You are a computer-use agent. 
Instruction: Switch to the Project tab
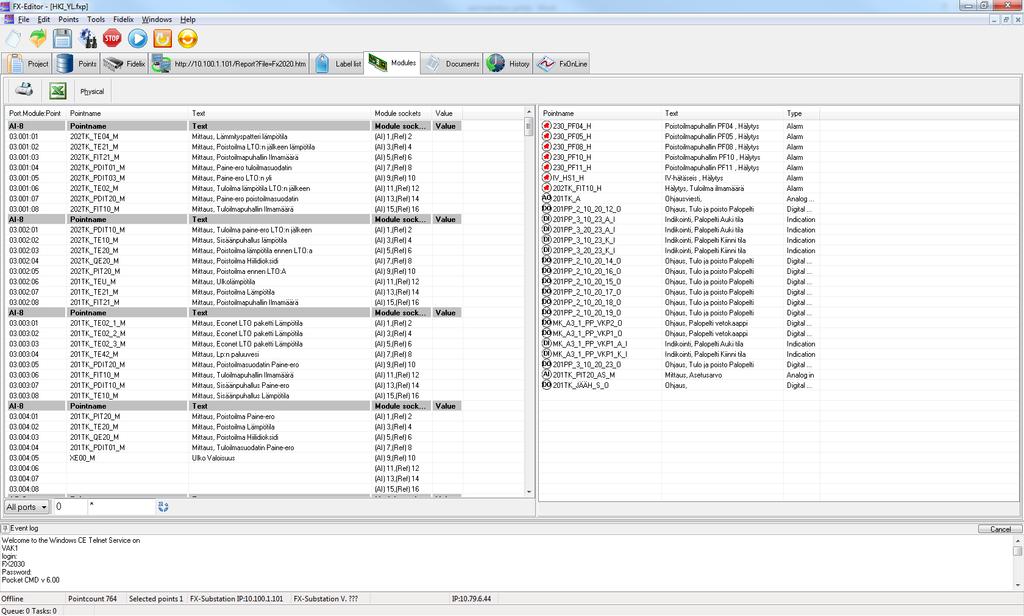[x=27, y=64]
